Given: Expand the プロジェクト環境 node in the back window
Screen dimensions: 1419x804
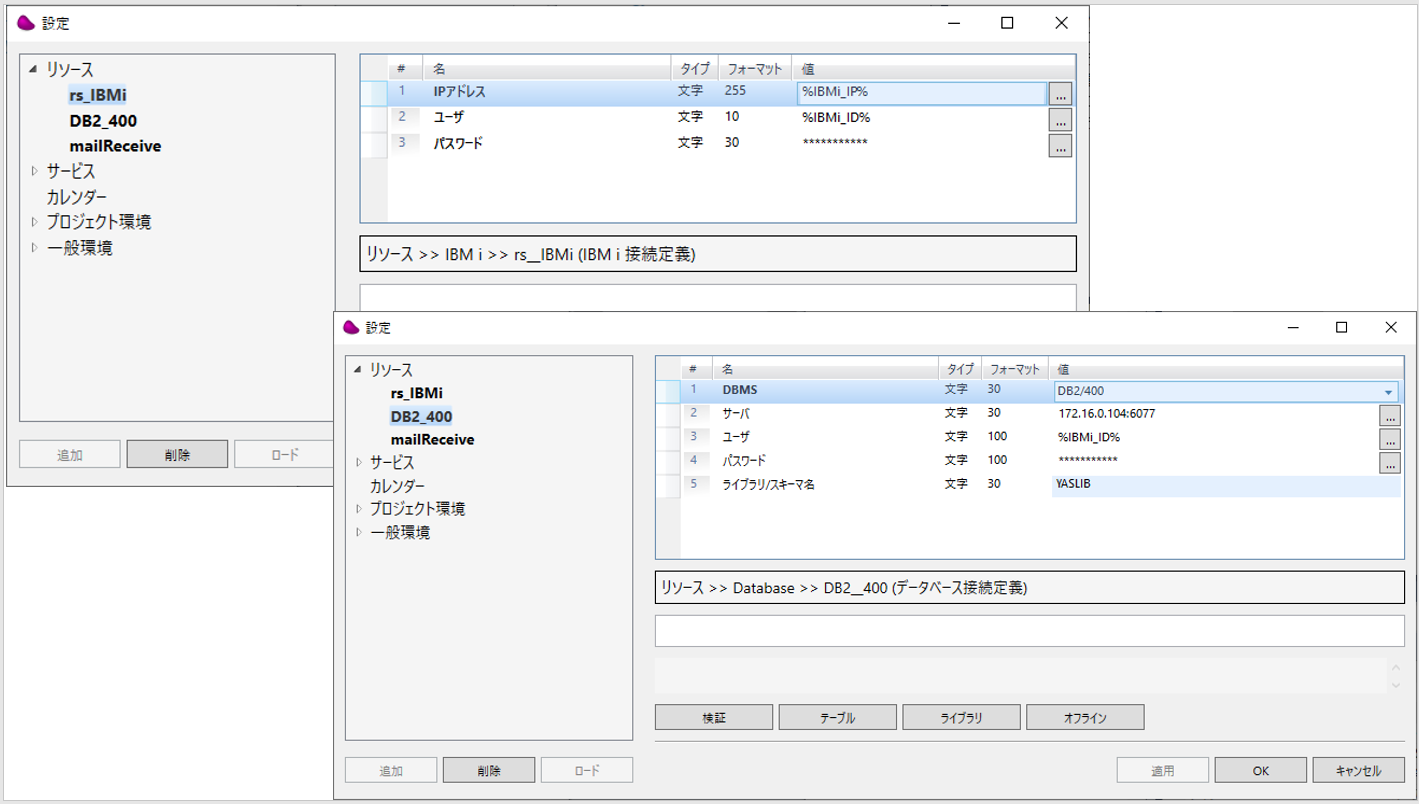Looking at the screenshot, I should pyautogui.click(x=34, y=222).
